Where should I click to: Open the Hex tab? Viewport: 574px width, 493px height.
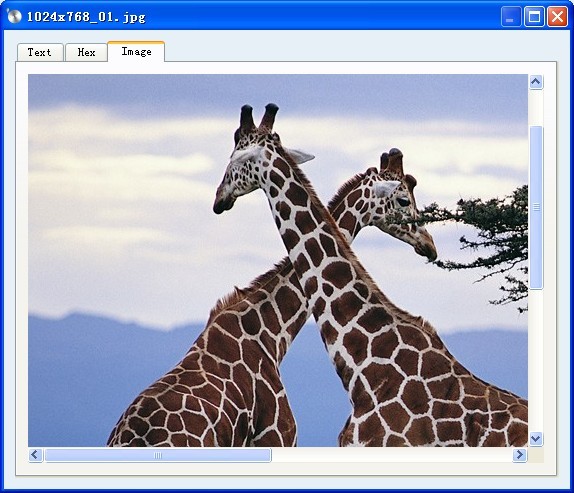coord(86,52)
